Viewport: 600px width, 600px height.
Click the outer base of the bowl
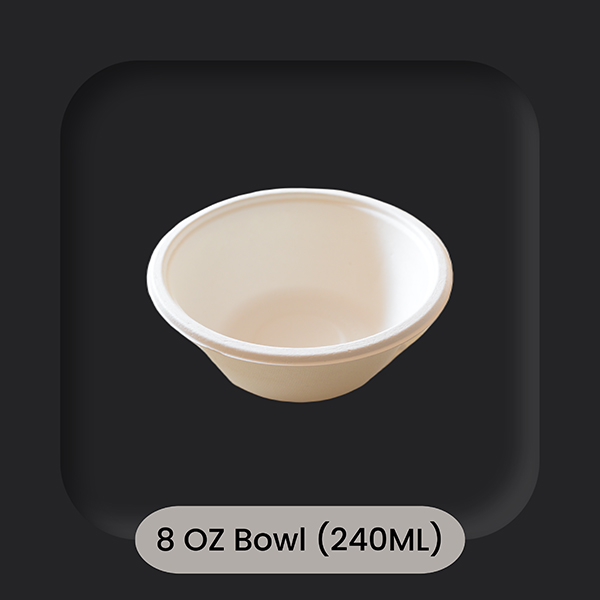click(x=300, y=383)
